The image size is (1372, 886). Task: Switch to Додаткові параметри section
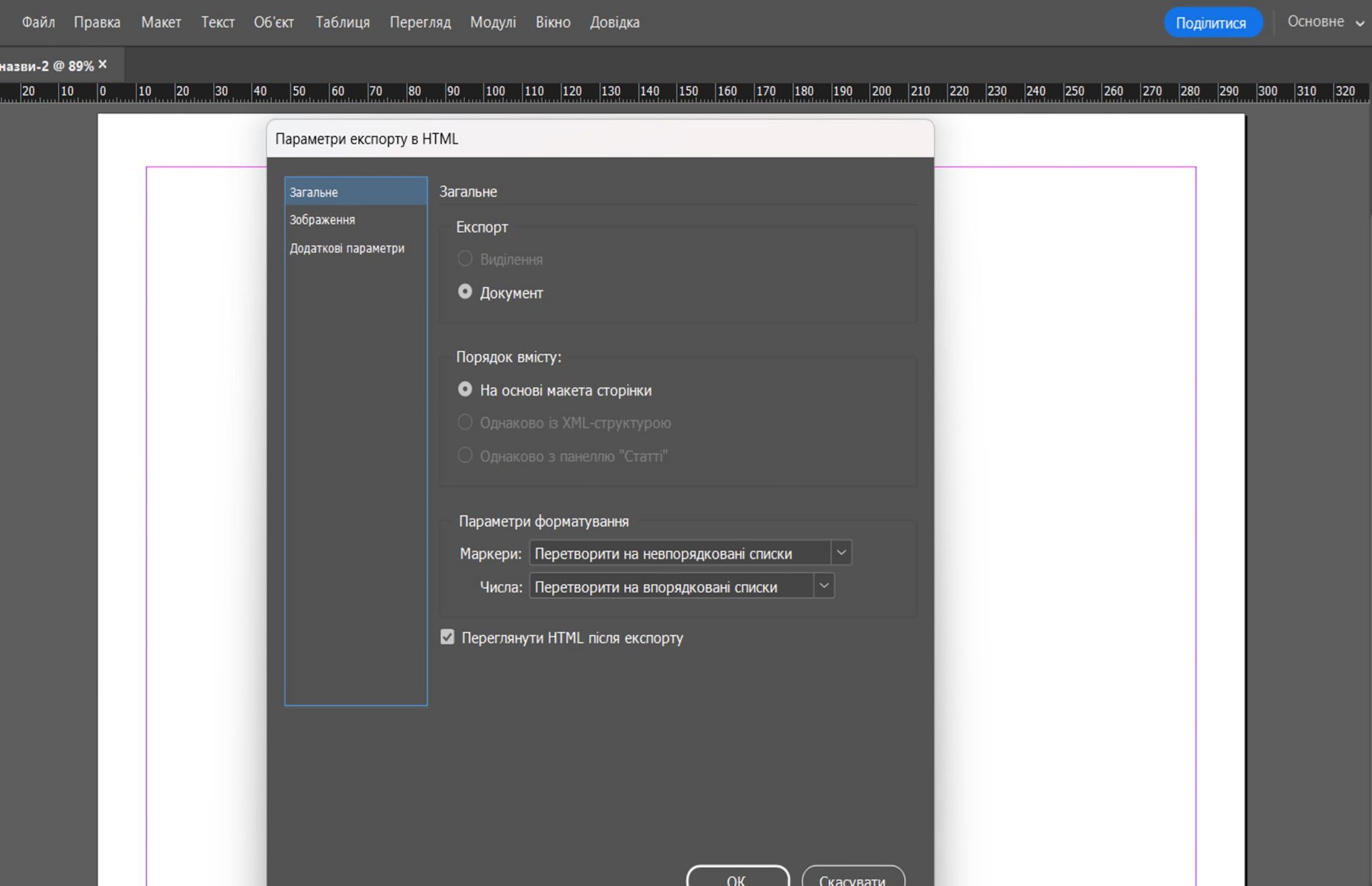click(347, 249)
